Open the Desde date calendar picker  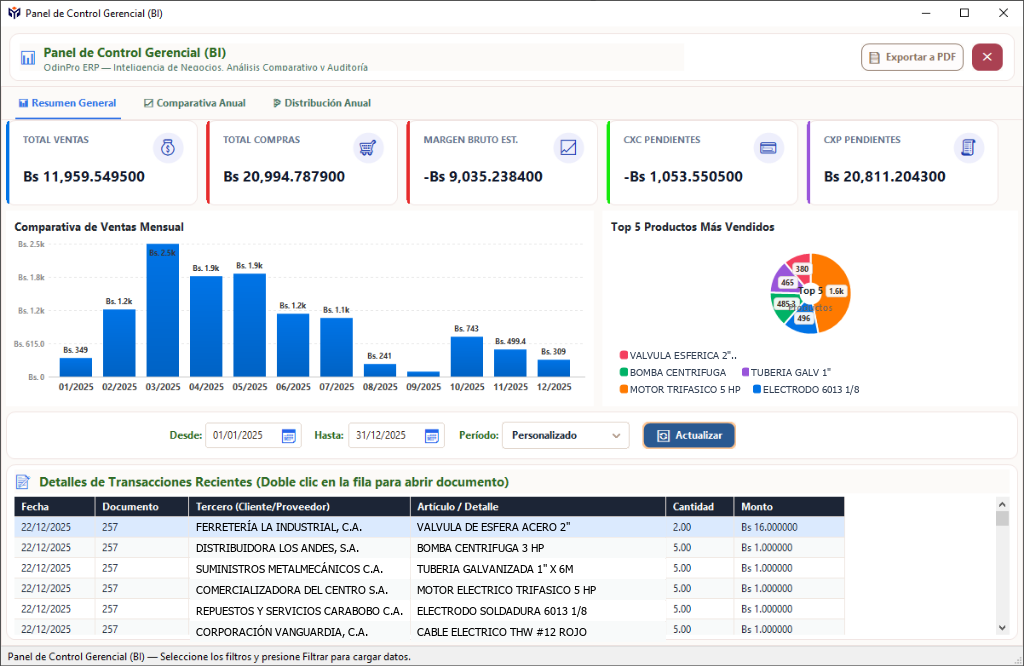tap(289, 436)
